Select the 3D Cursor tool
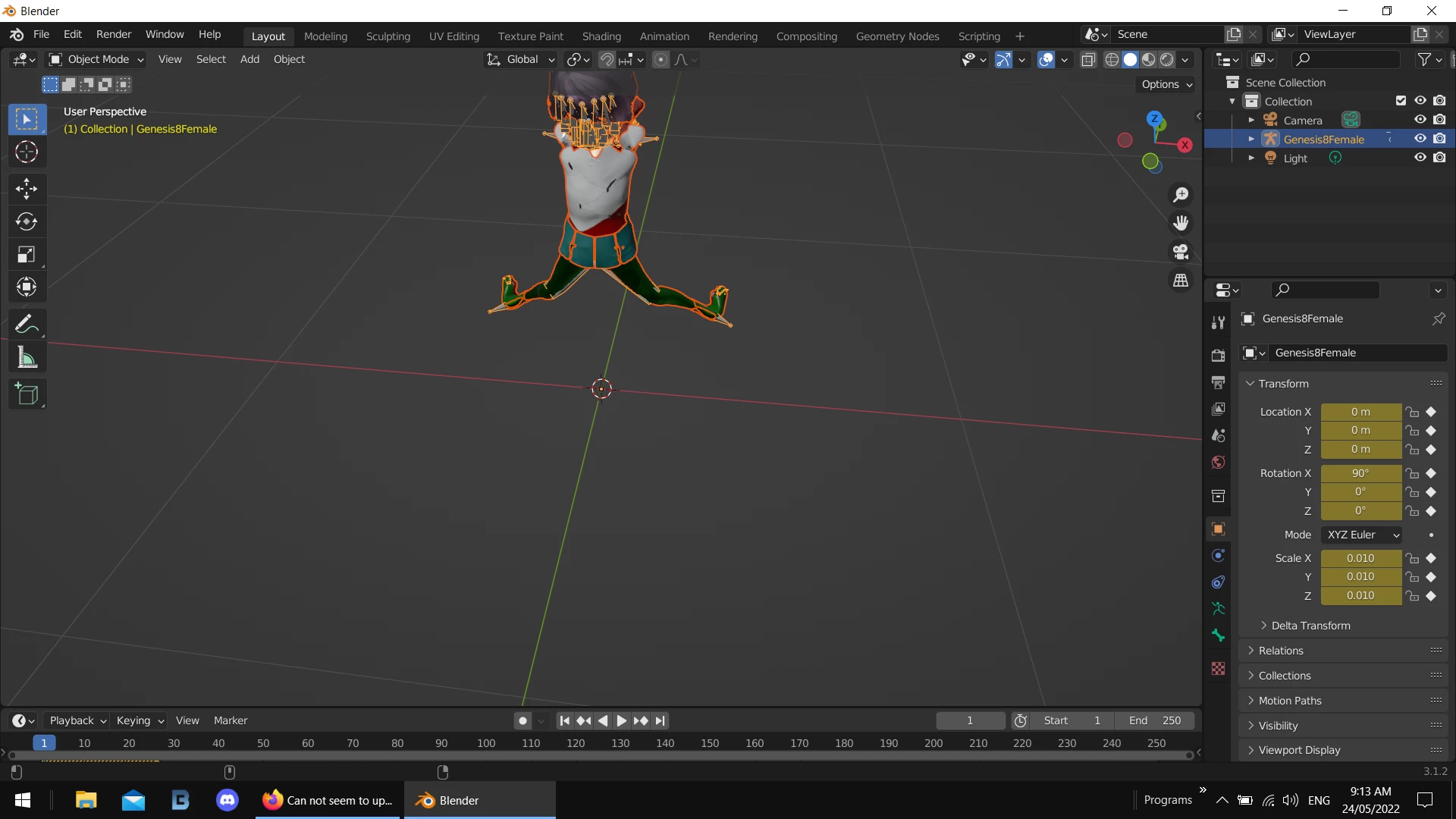Image resolution: width=1456 pixels, height=819 pixels. (x=27, y=152)
